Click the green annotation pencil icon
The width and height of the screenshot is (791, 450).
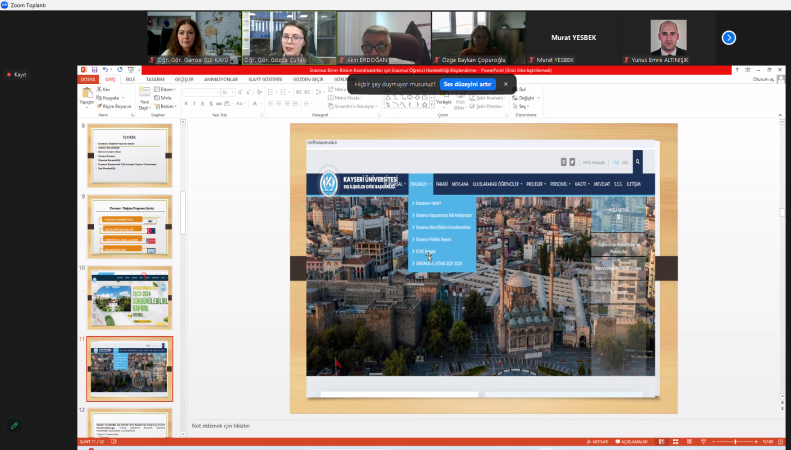pyautogui.click(x=15, y=425)
